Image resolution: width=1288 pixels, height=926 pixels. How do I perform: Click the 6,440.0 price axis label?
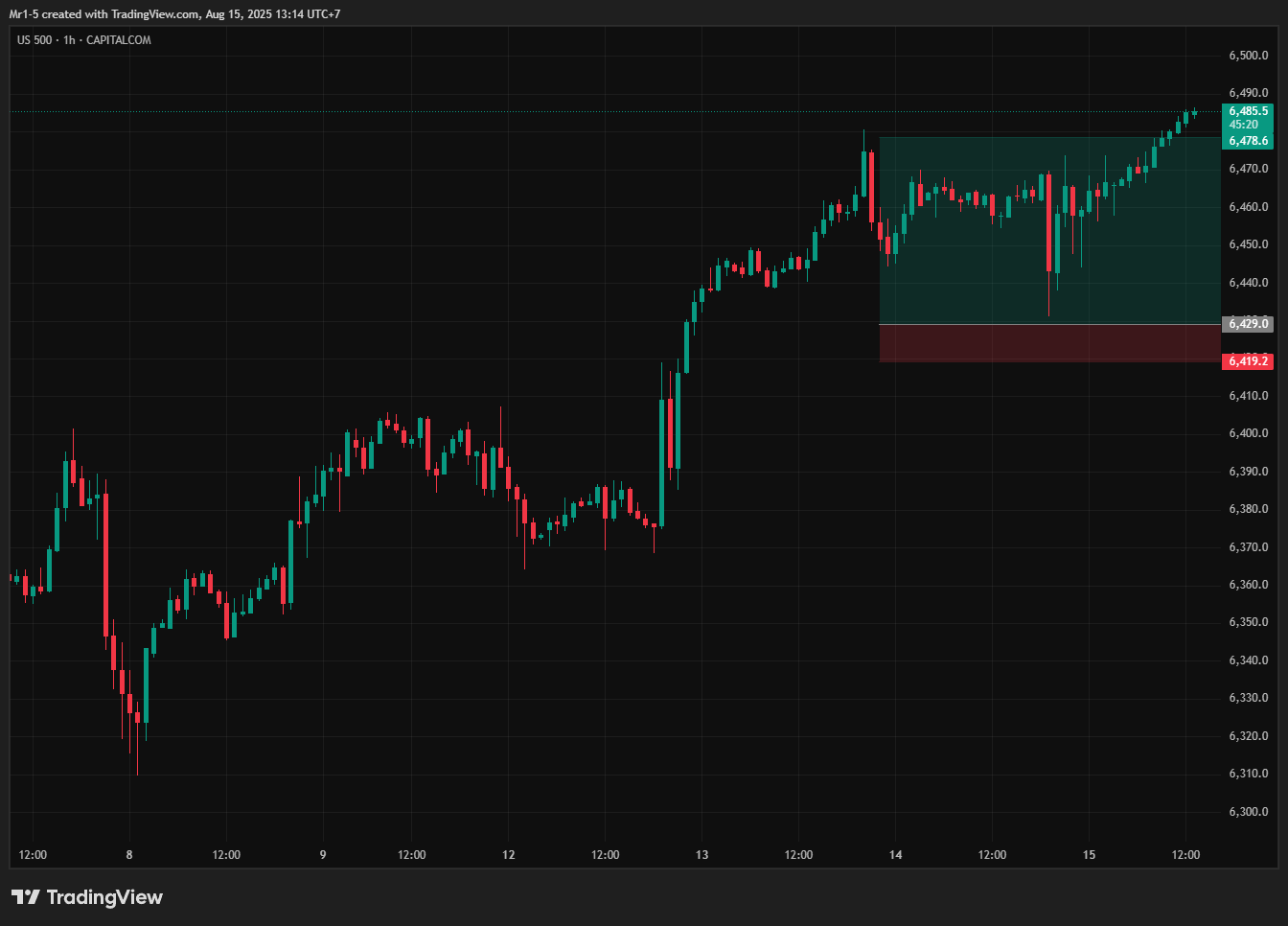pyautogui.click(x=1248, y=283)
